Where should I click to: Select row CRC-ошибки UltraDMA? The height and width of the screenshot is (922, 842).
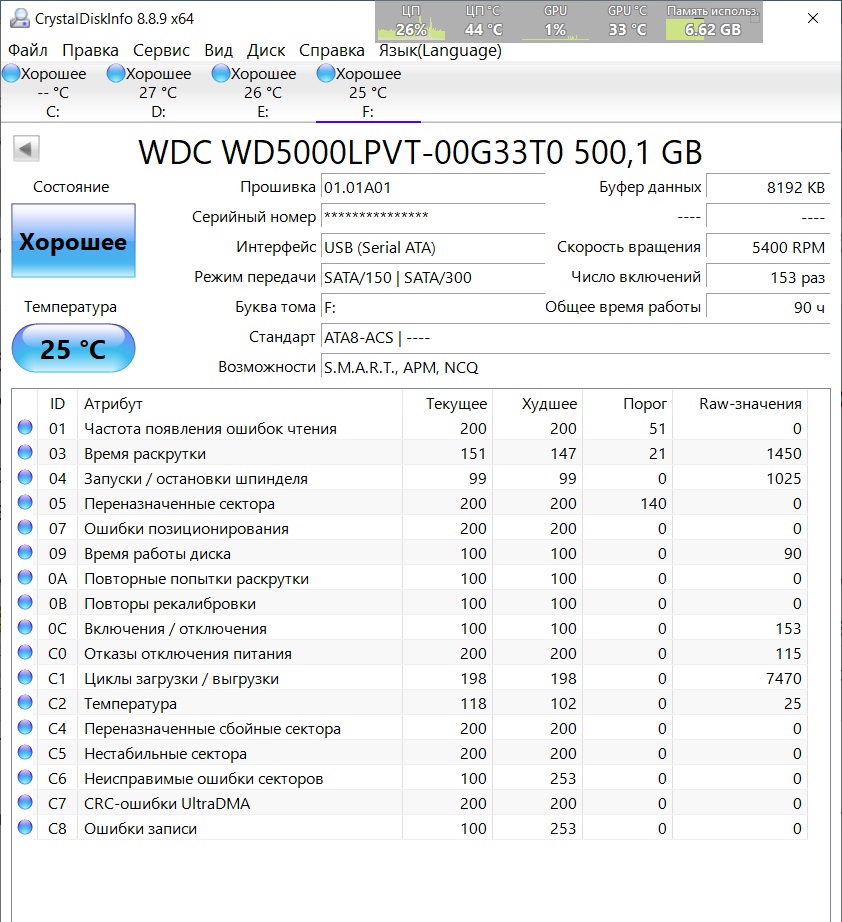tap(410, 803)
